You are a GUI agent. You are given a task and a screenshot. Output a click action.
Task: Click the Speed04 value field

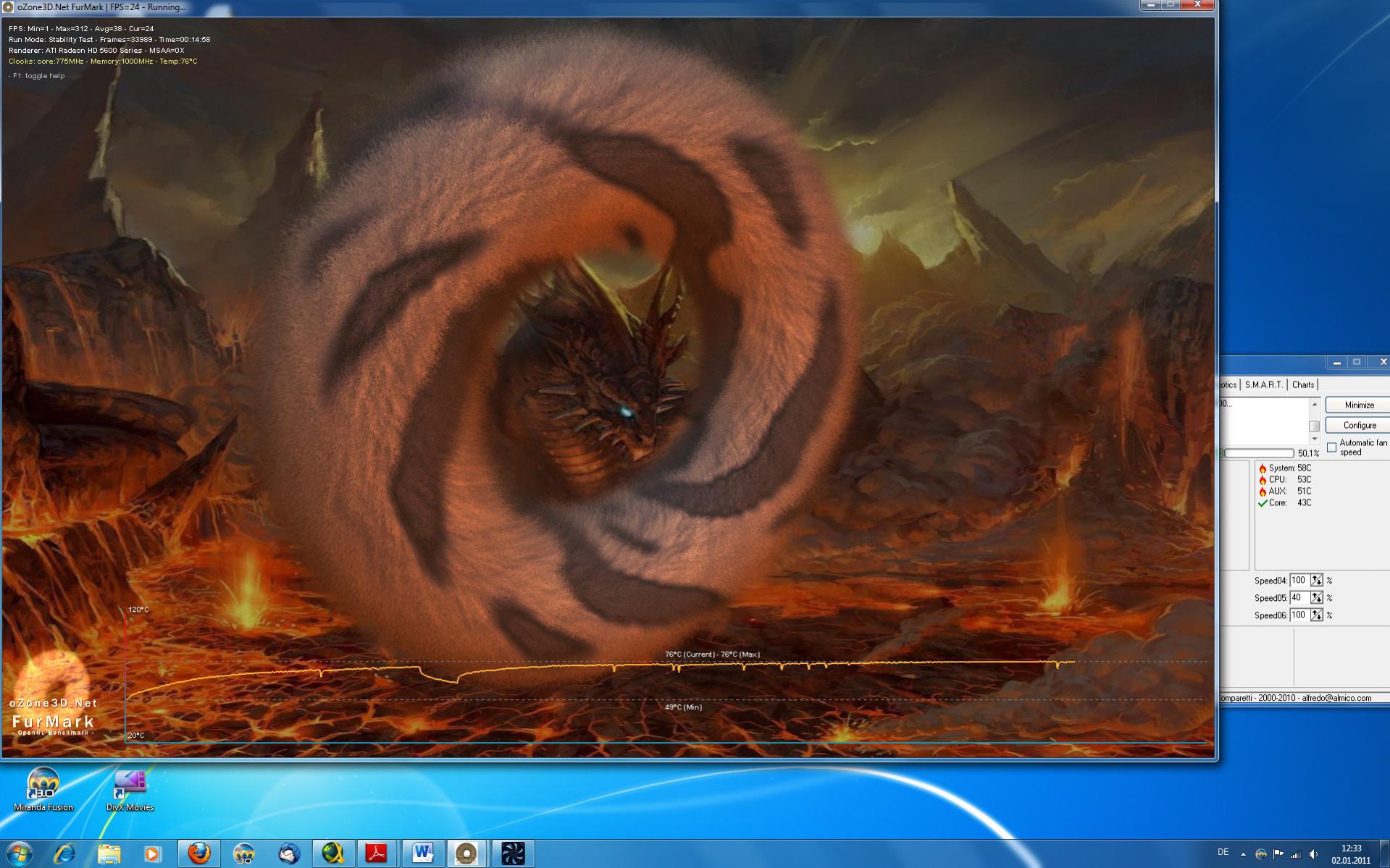click(1299, 580)
